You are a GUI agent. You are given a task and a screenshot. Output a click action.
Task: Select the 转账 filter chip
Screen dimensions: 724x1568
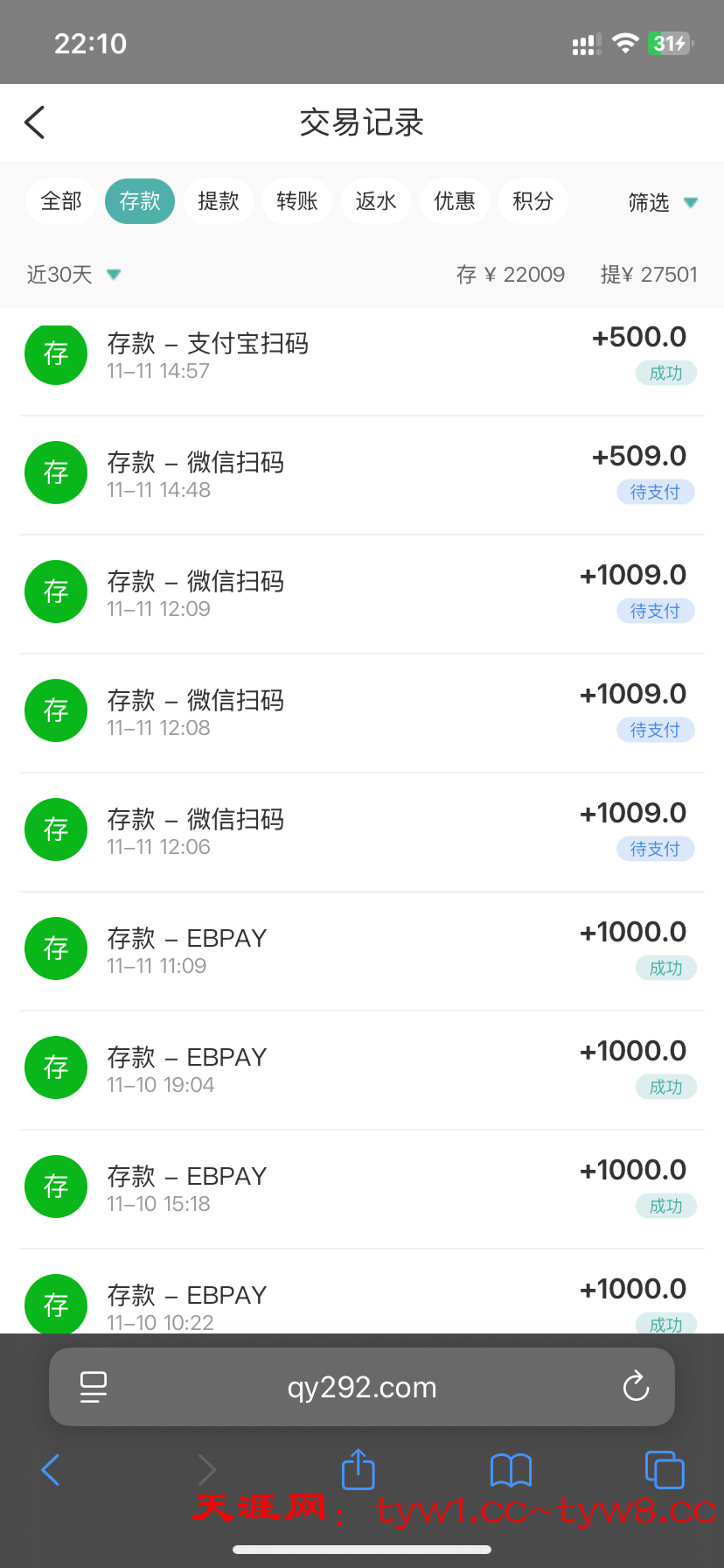tap(297, 201)
